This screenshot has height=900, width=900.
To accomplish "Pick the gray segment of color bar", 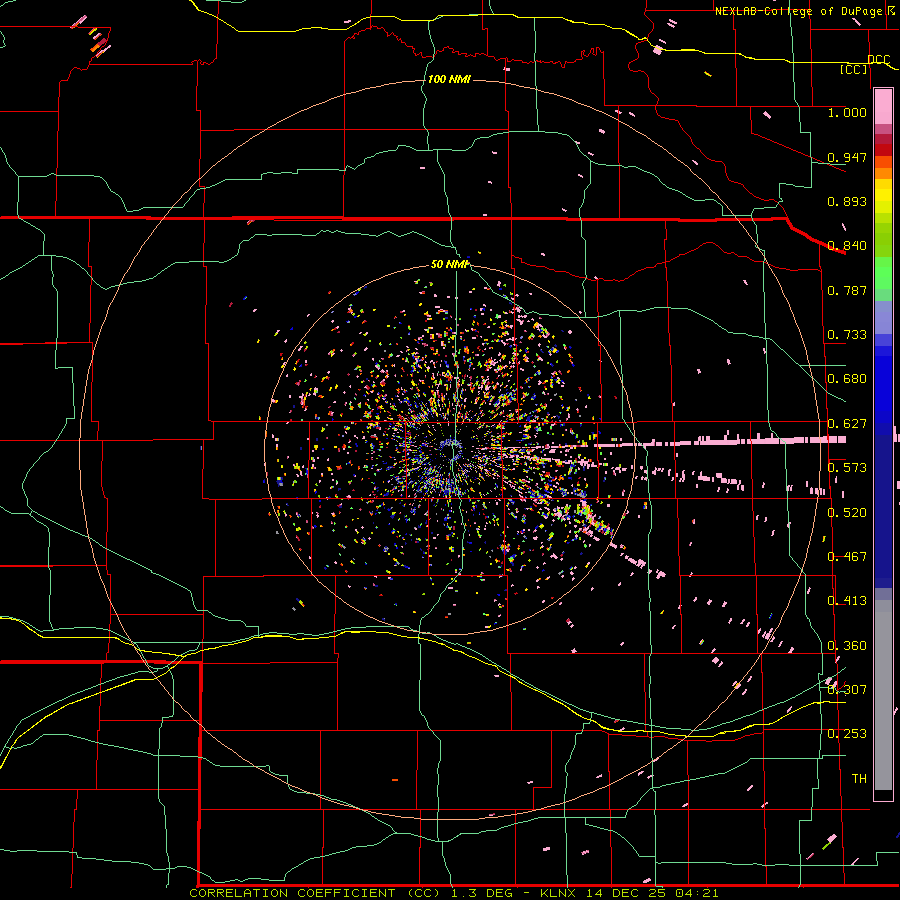I will (x=883, y=695).
